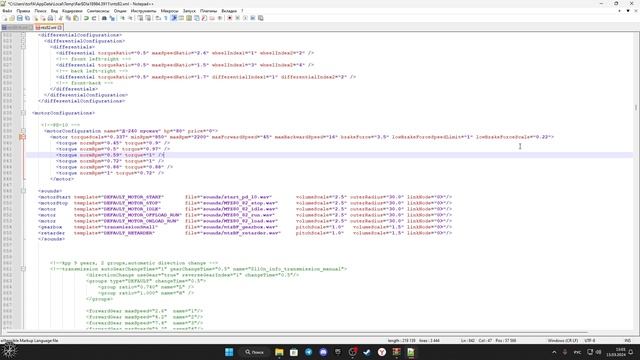Viewport: 640px width, 360px height.
Task: Click the vertical scrollbar thumb
Action: pos(636,107)
